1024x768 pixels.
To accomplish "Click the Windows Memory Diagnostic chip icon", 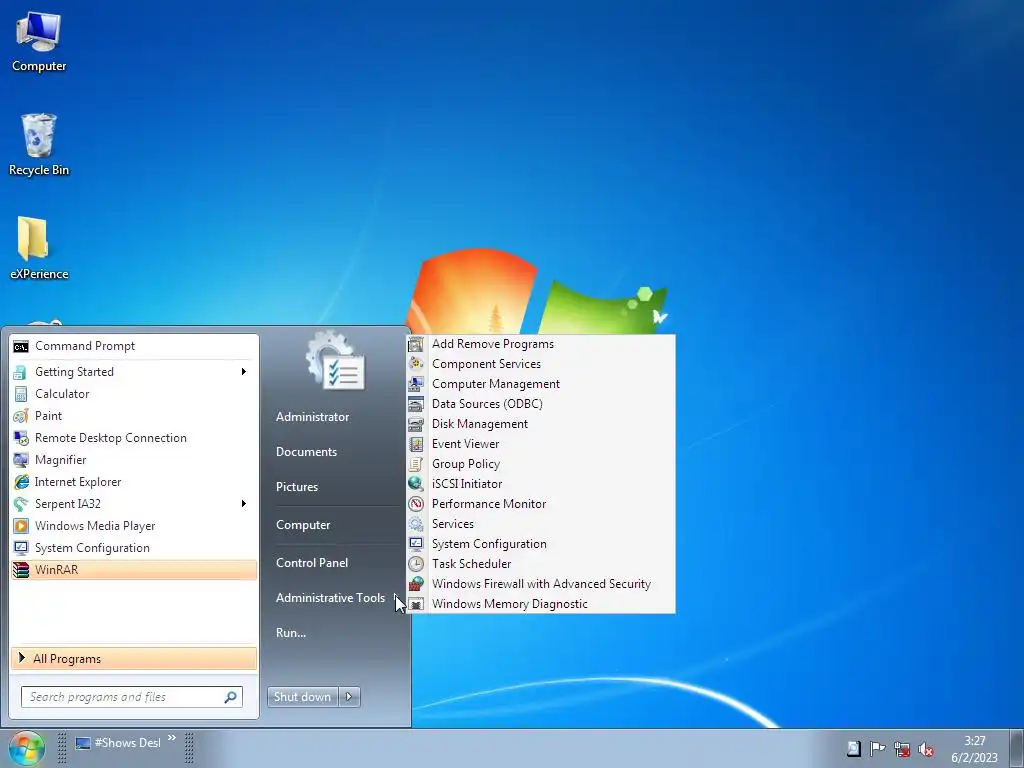I will (x=416, y=604).
